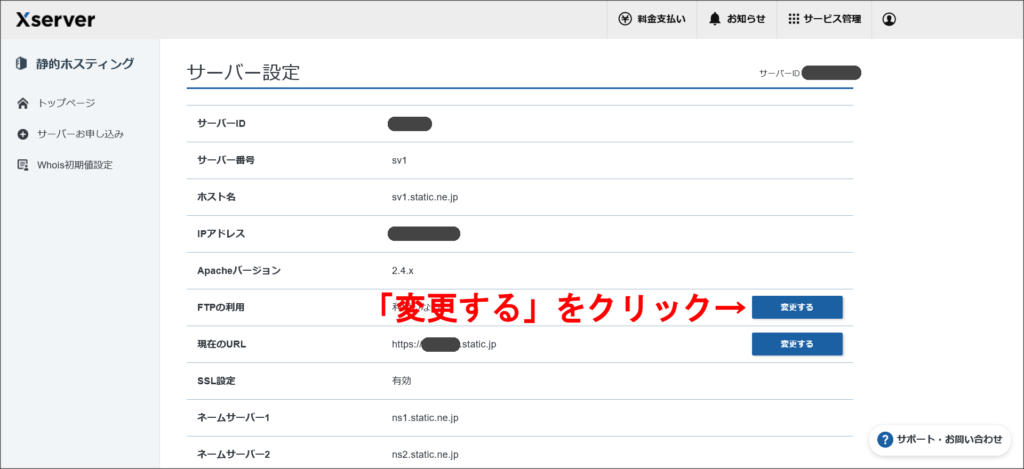Click 変更する button for 現在のURL

click(x=797, y=344)
